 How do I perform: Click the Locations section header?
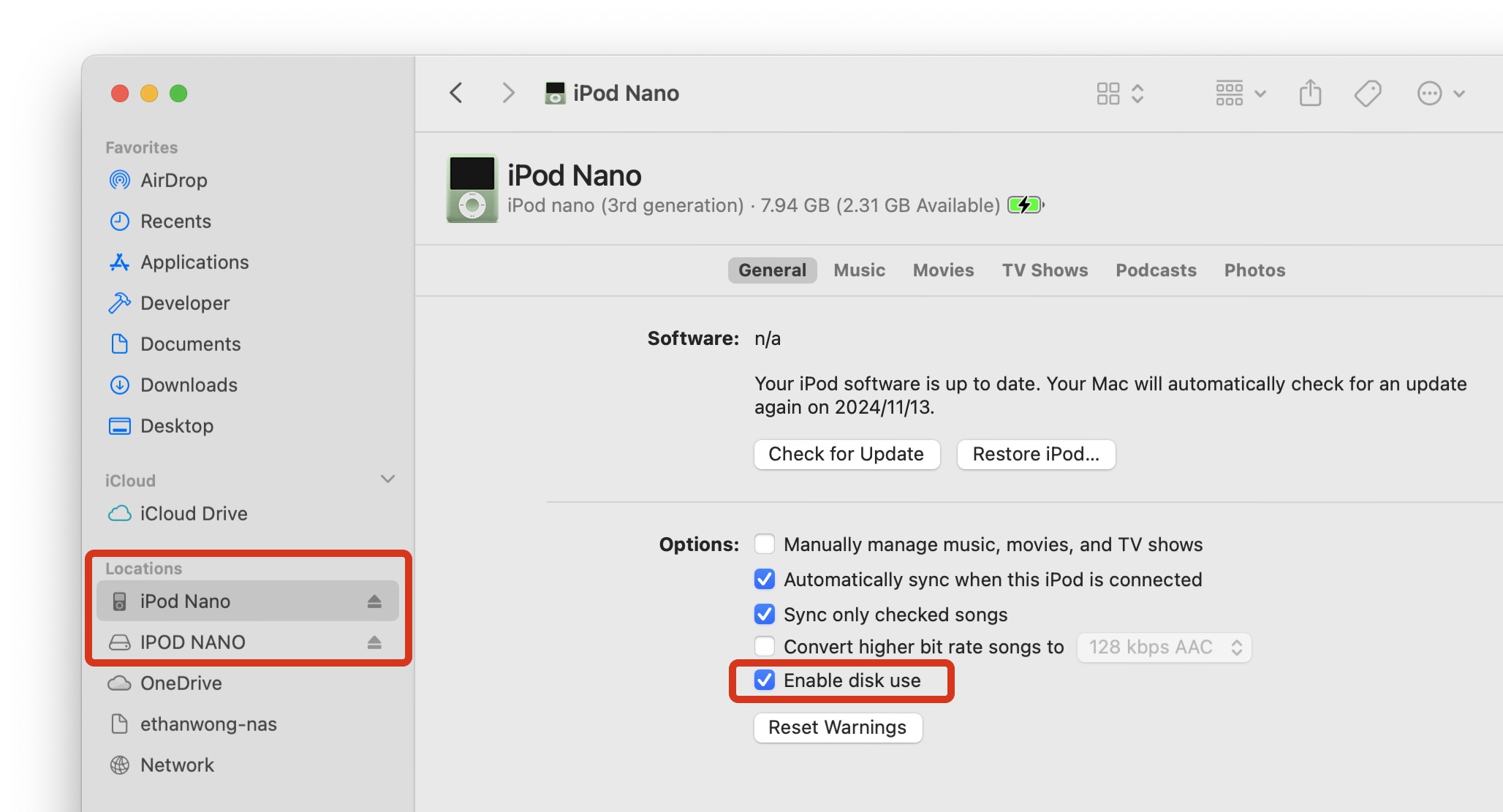pos(144,569)
